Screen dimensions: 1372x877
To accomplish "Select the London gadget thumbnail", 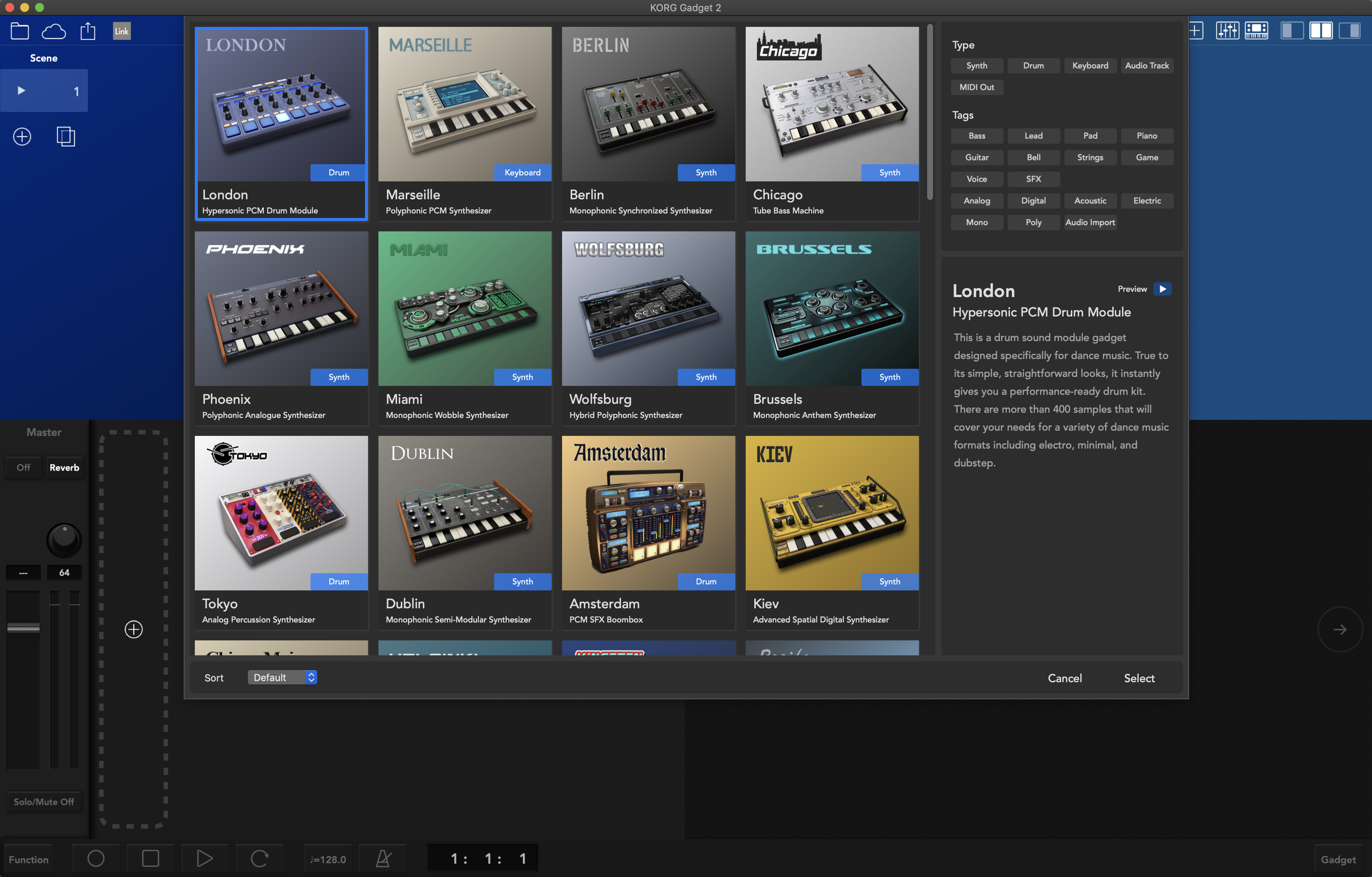I will tap(281, 104).
